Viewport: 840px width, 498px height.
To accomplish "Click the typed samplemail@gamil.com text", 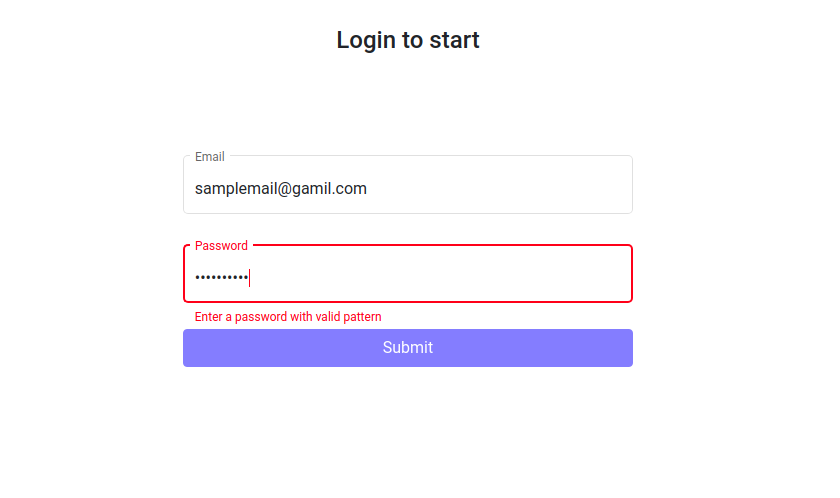I will point(281,188).
